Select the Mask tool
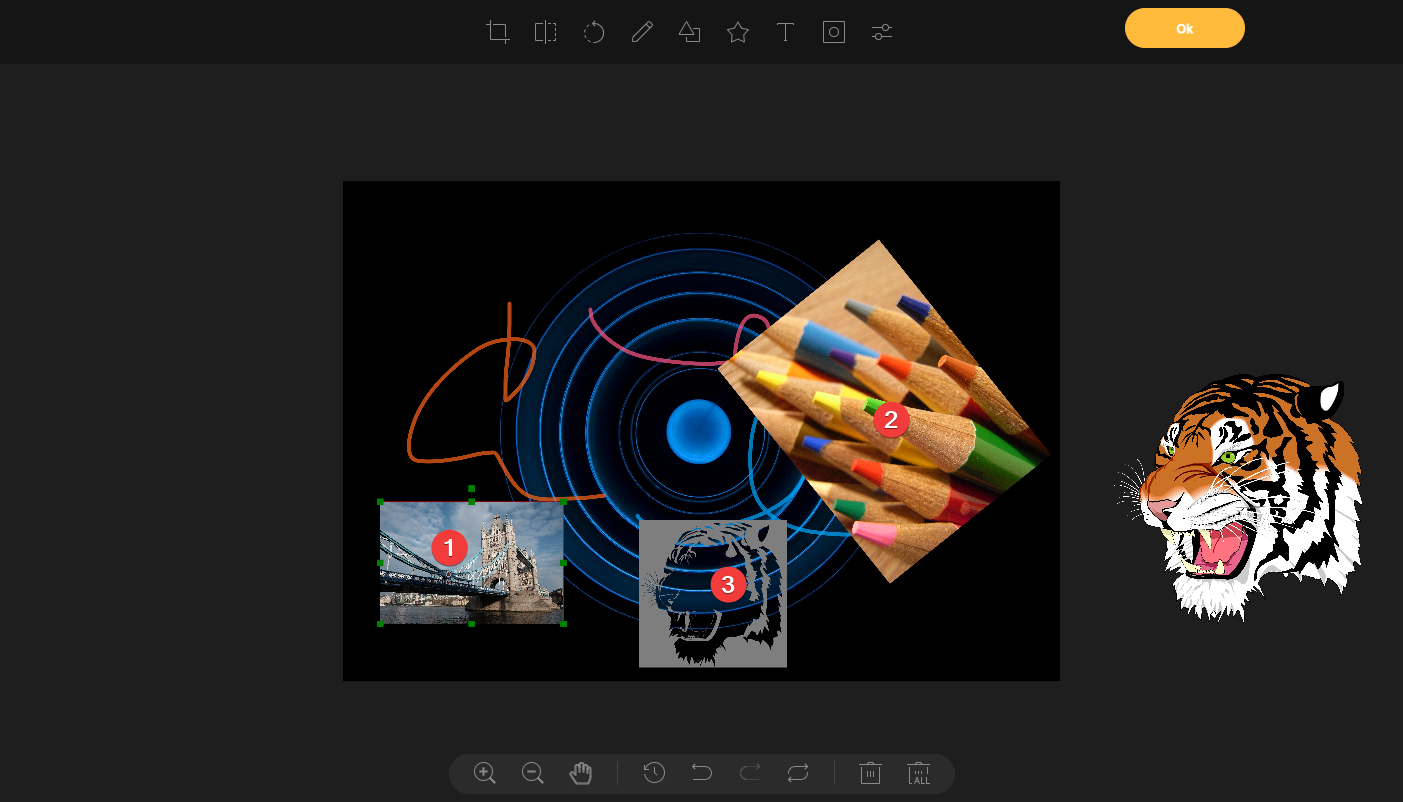The image size is (1403, 802). pyautogui.click(x=833, y=31)
